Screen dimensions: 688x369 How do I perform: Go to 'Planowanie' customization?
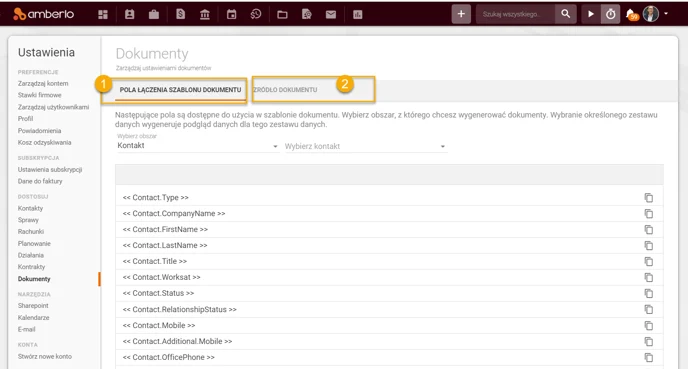pos(34,244)
